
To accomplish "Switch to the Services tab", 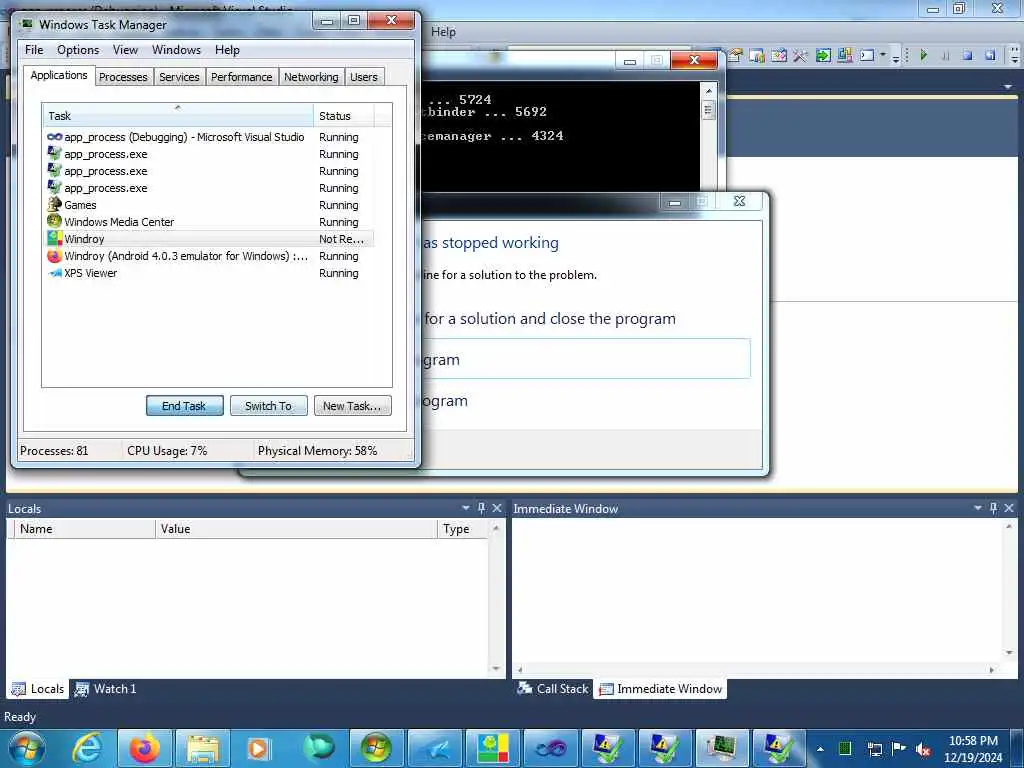I will [180, 77].
